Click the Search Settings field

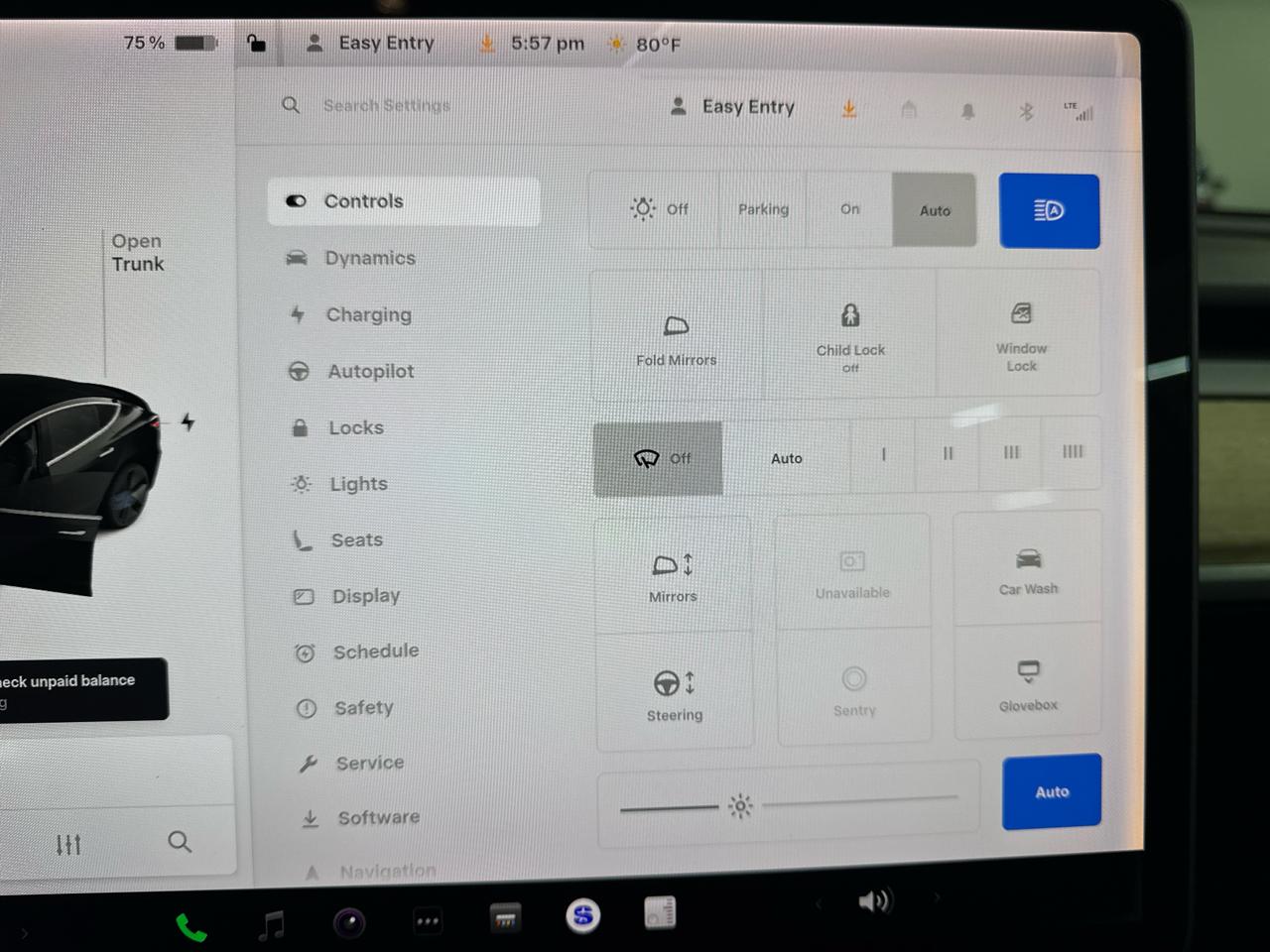pyautogui.click(x=387, y=105)
